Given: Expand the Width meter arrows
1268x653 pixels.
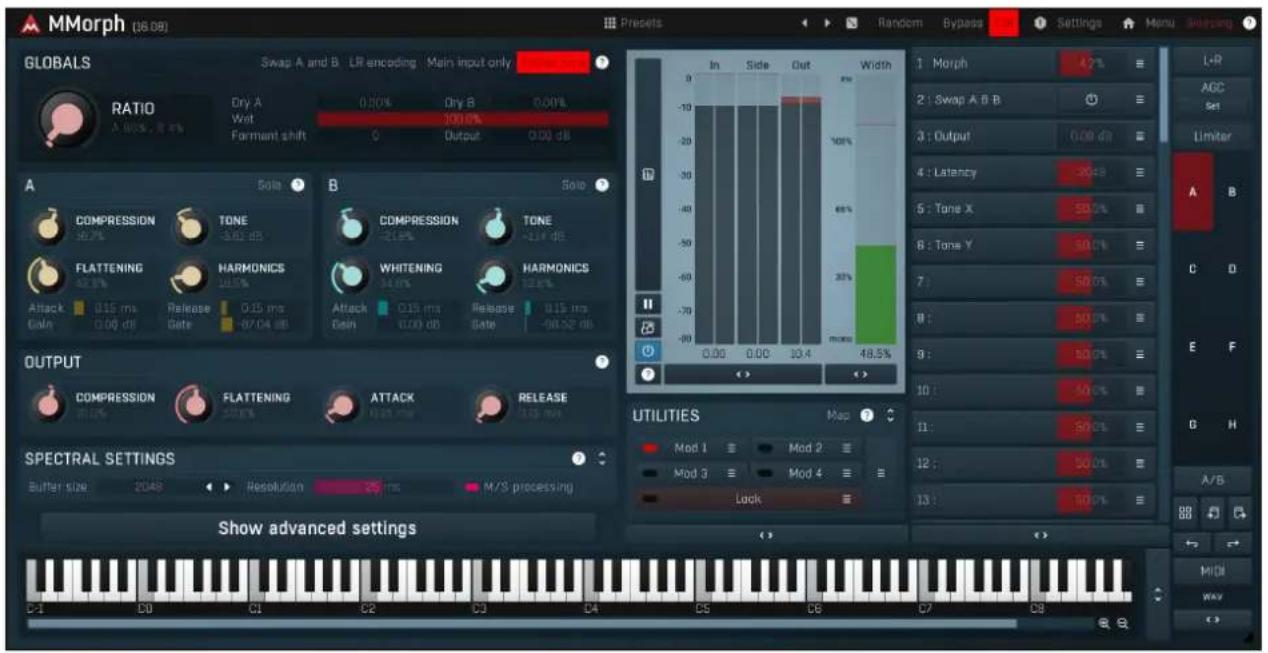Looking at the screenshot, I should point(861,374).
